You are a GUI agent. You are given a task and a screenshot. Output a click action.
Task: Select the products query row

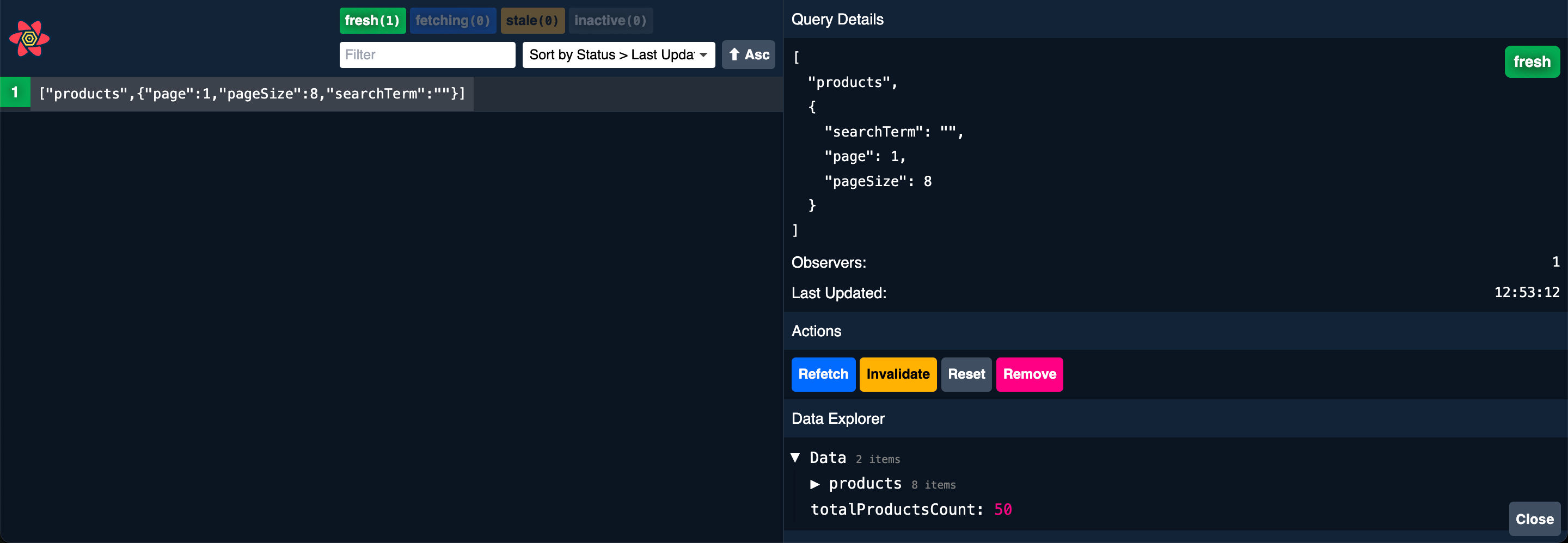coord(252,94)
